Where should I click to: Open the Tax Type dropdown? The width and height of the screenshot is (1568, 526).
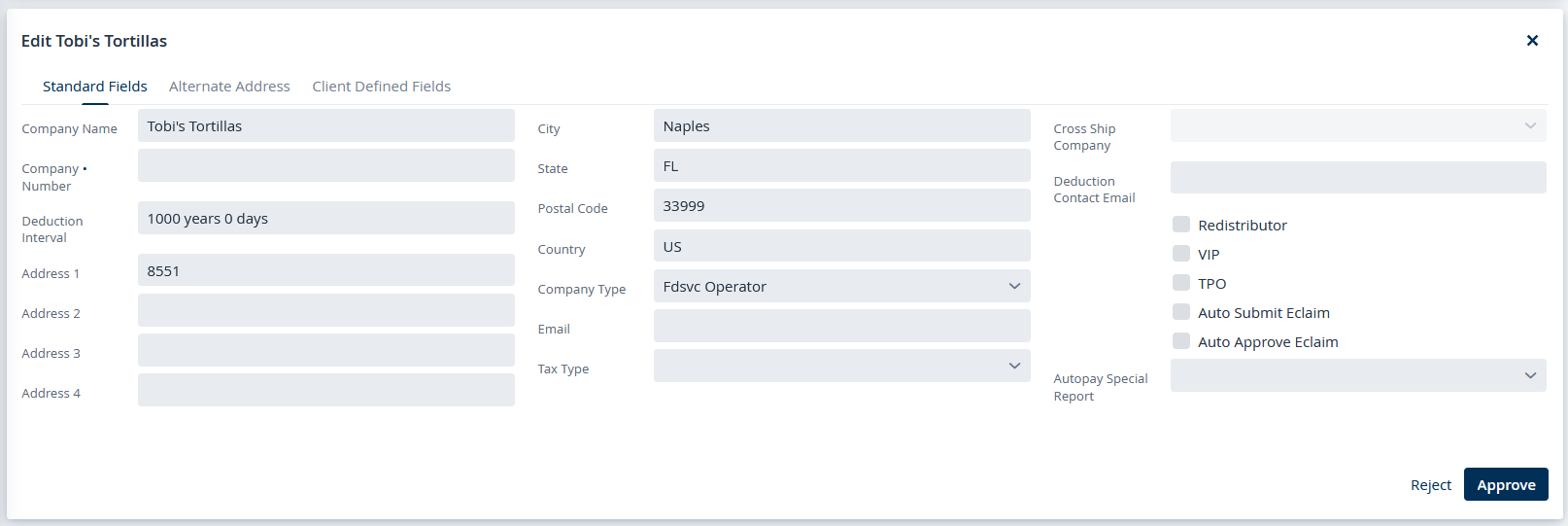pyautogui.click(x=841, y=366)
